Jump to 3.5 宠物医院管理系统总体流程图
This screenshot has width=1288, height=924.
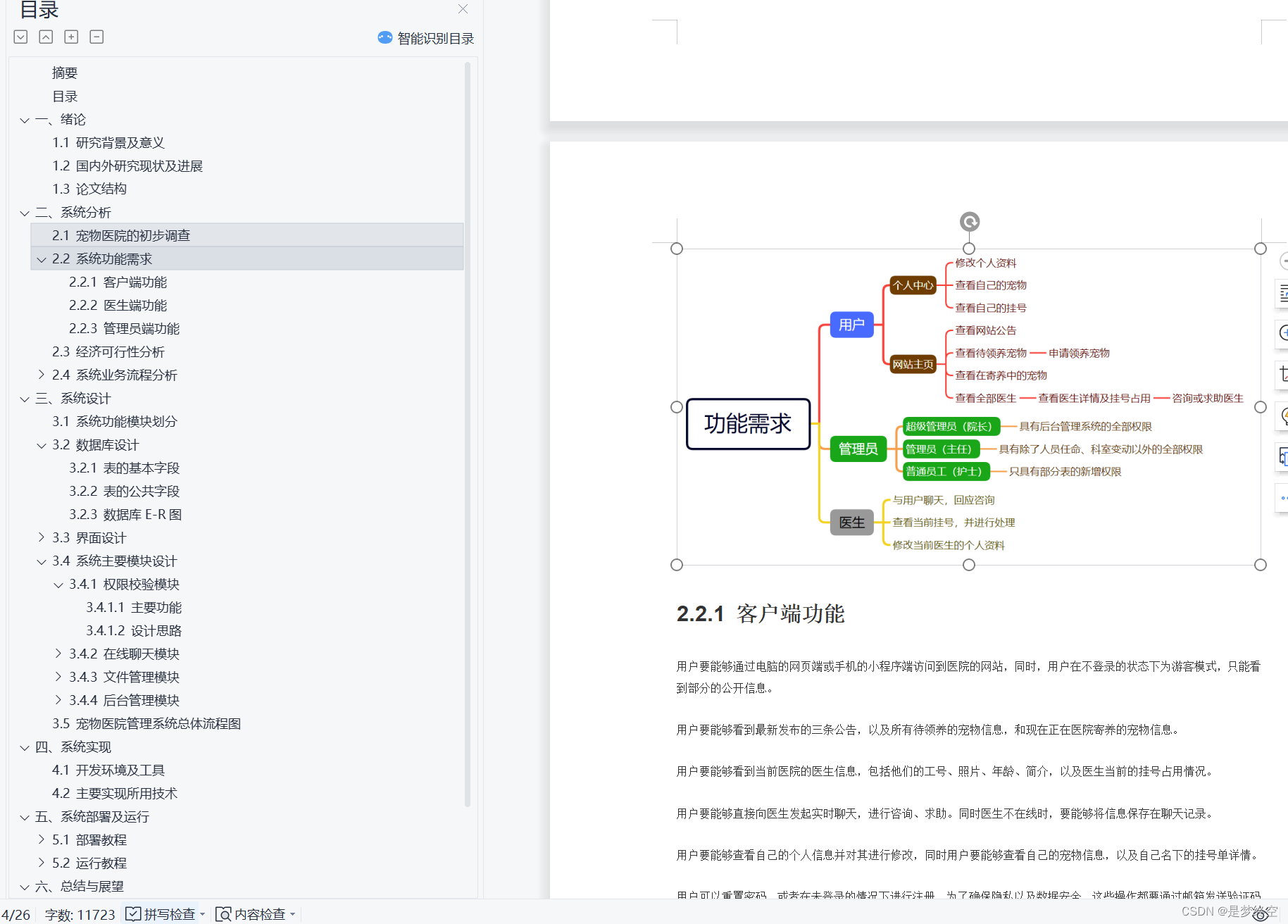146,723
